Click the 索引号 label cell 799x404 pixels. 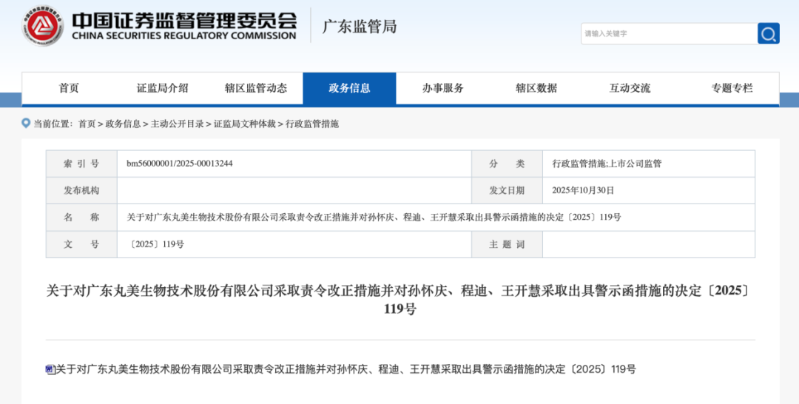pyautogui.click(x=82, y=164)
